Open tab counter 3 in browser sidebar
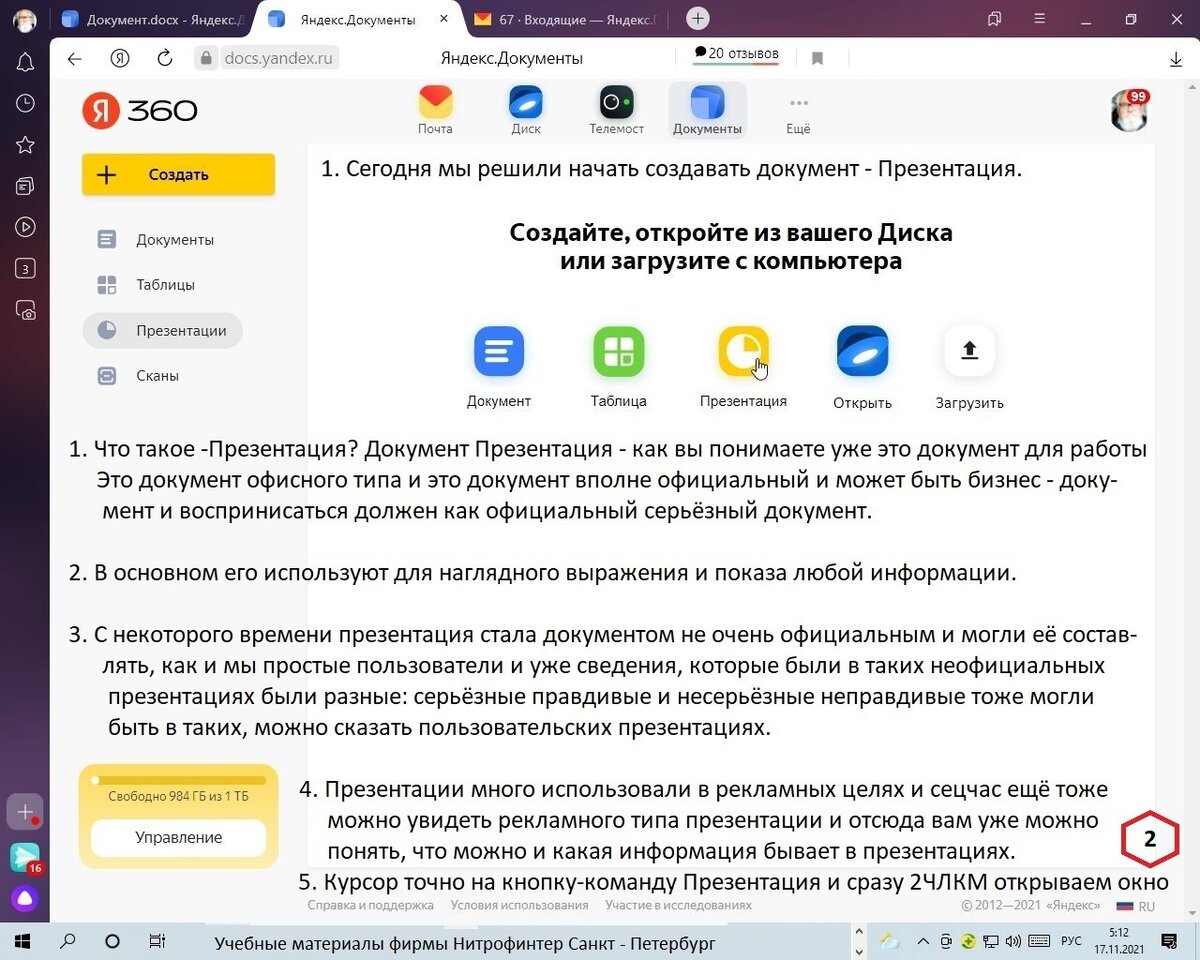The height and width of the screenshot is (960, 1200). click(25, 268)
